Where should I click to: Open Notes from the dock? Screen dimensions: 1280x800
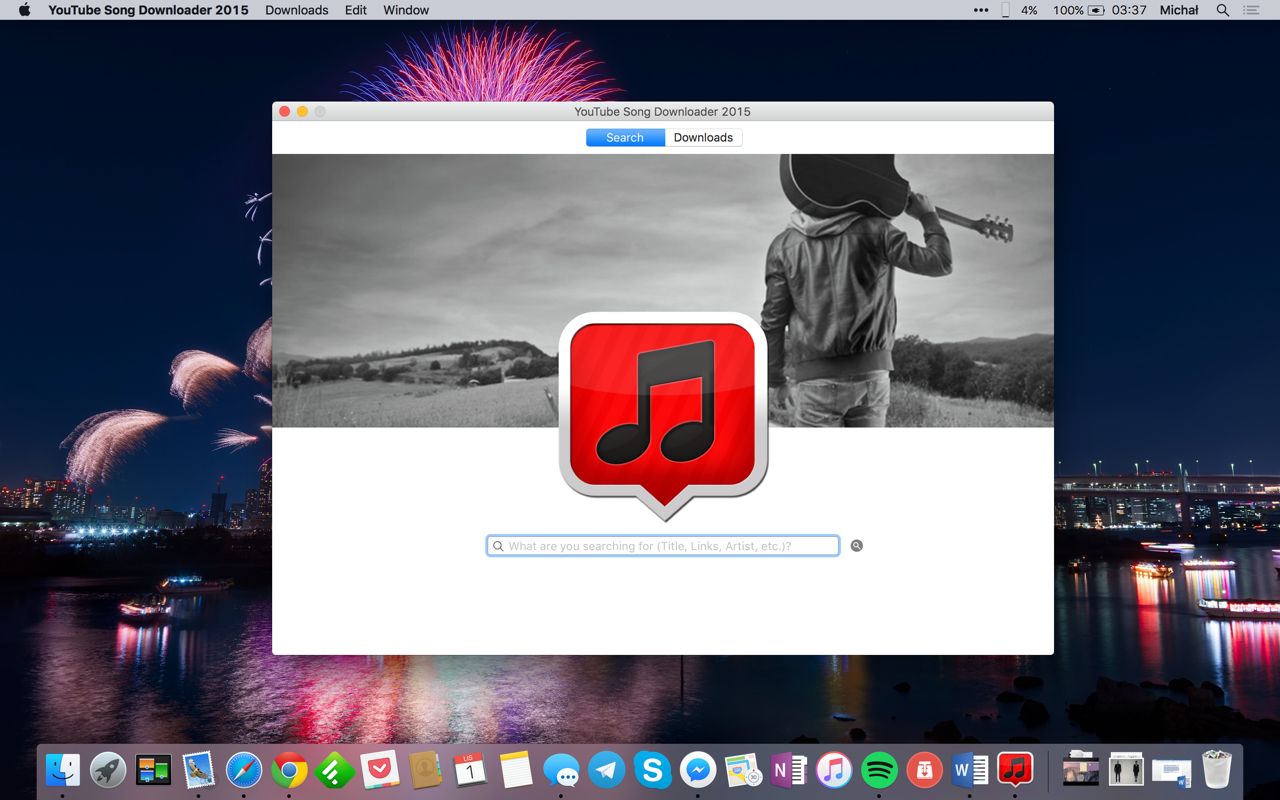click(516, 769)
